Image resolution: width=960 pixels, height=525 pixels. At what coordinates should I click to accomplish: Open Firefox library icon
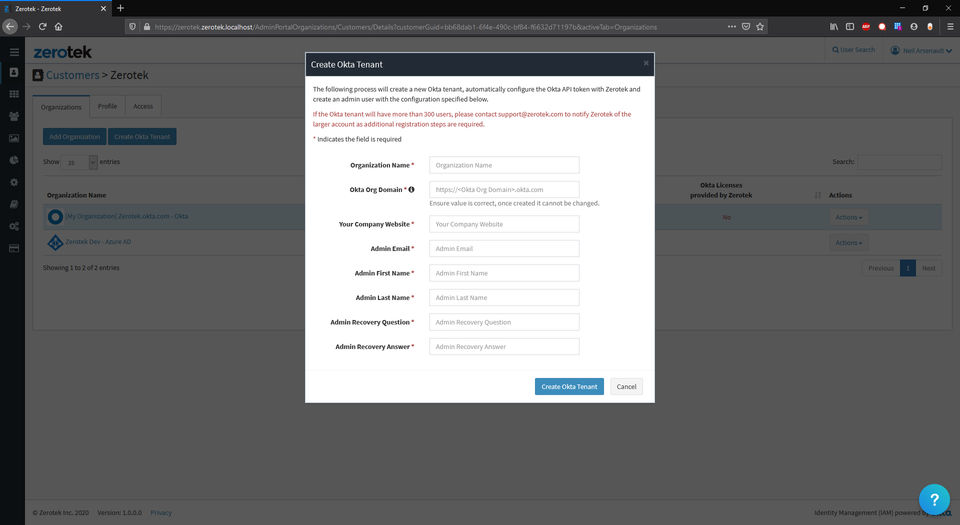(x=834, y=26)
